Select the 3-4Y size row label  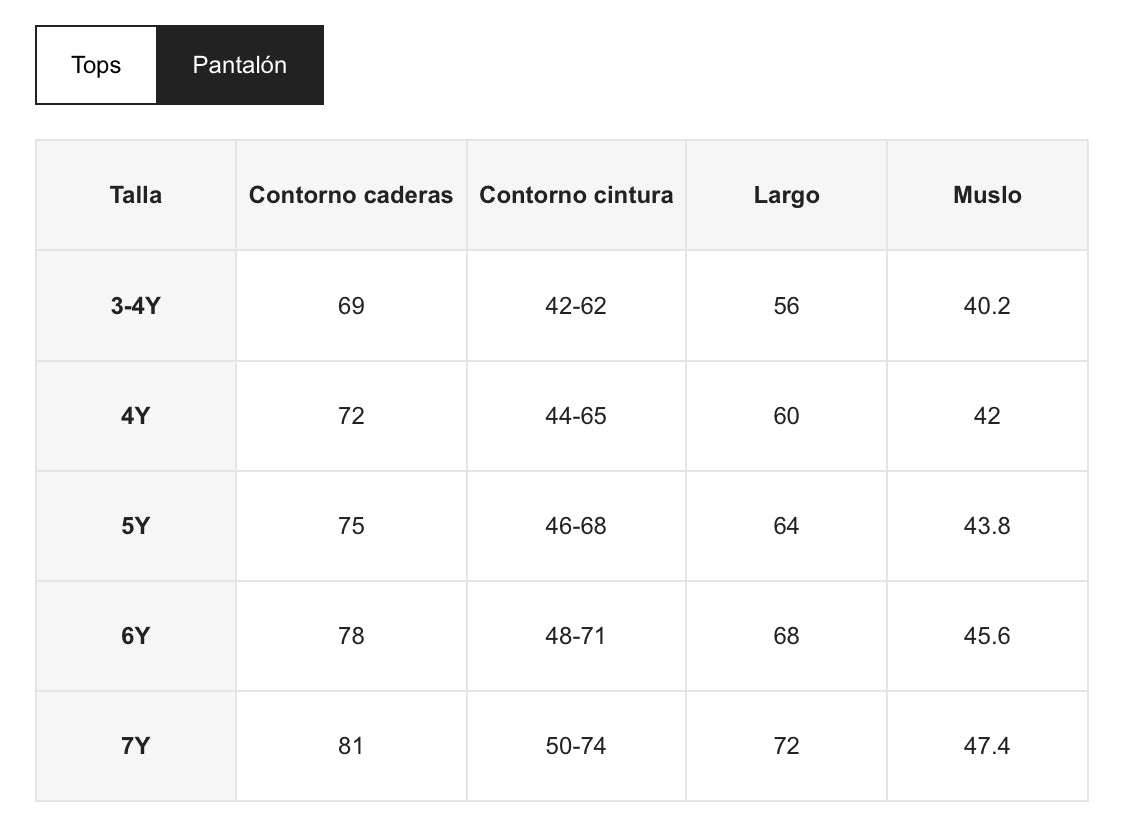point(136,306)
